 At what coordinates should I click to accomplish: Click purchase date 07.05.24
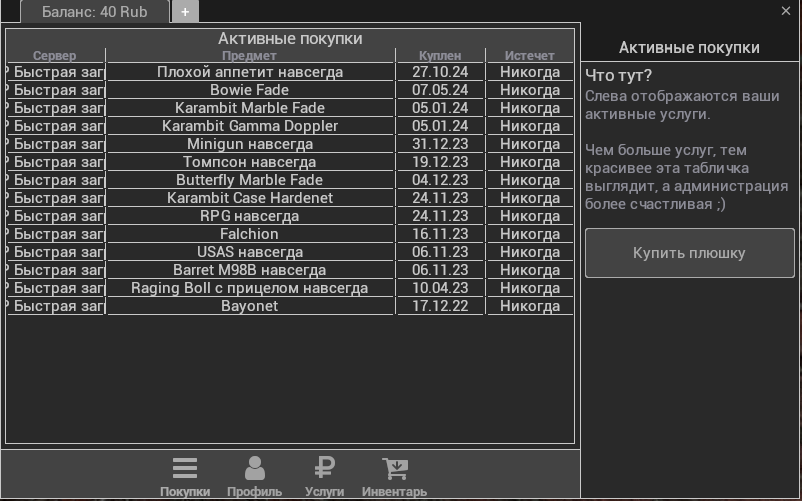pyautogui.click(x=440, y=90)
